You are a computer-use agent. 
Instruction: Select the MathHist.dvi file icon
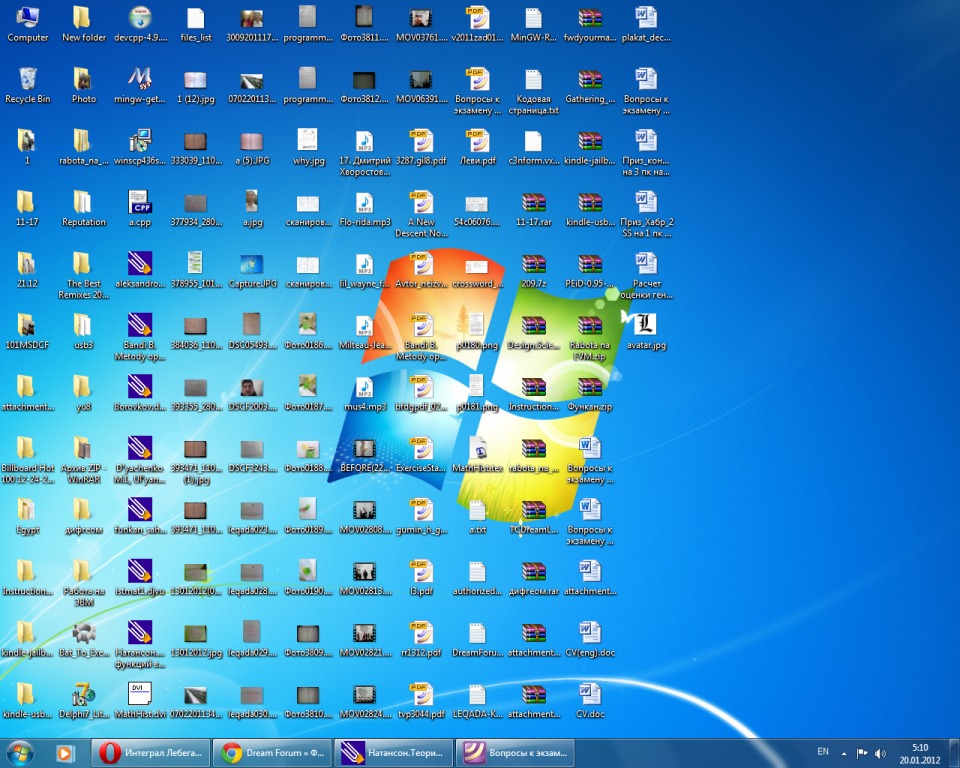coord(140,701)
